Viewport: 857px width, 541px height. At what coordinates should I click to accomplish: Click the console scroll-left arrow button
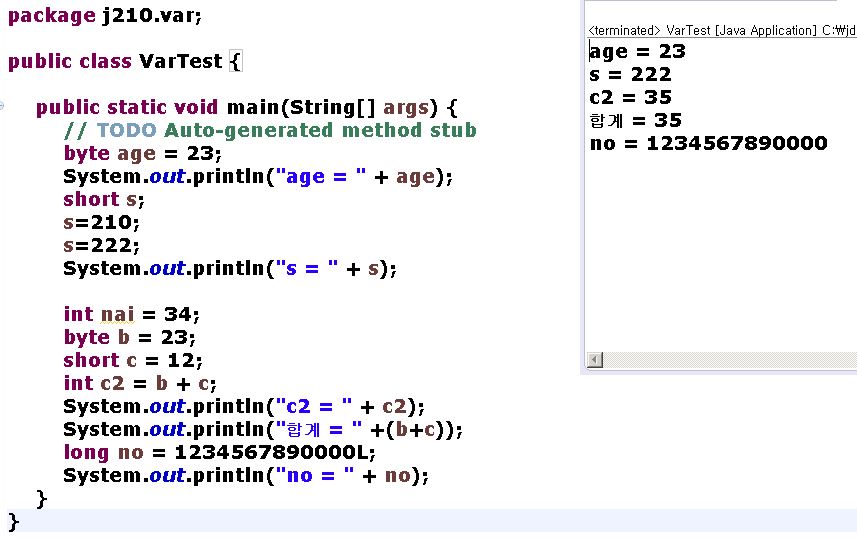[595, 360]
